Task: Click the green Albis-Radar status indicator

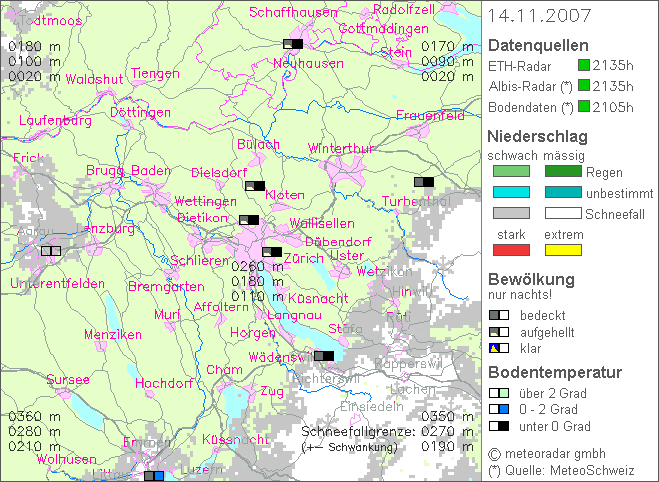Action: click(584, 85)
